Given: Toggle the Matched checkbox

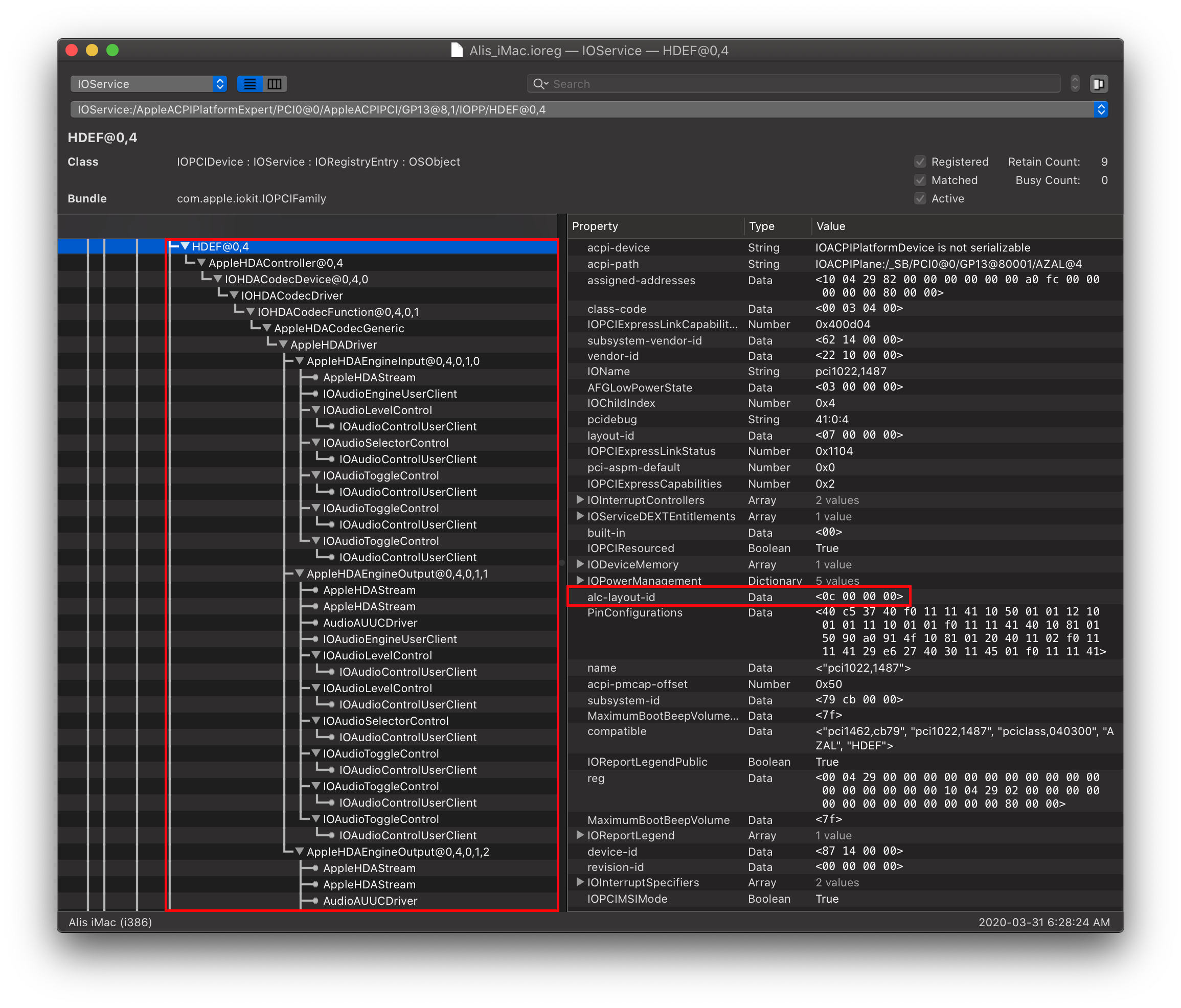Looking at the screenshot, I should pos(920,180).
